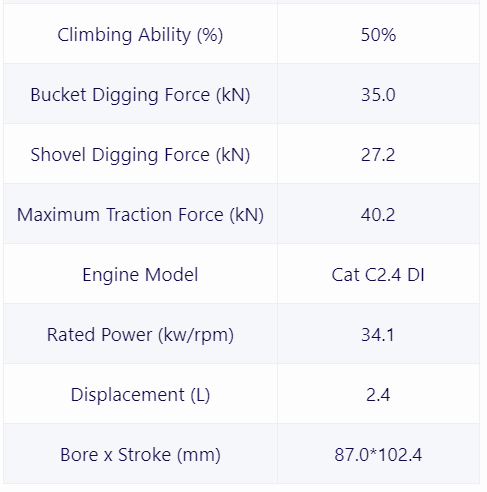Click the 2.4 displacement value
This screenshot has height=492, width=487.
coord(378,395)
